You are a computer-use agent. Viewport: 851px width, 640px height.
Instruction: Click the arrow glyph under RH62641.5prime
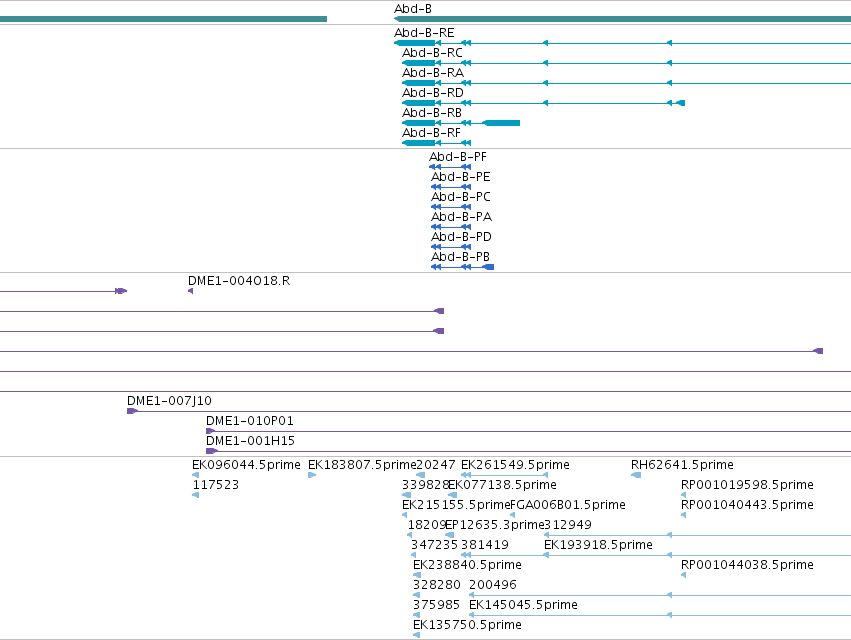pos(636,476)
